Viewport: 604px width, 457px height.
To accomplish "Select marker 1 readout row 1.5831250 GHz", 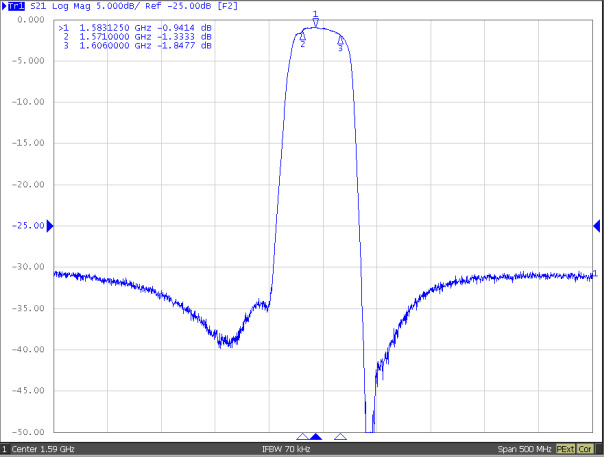I will (135, 27).
